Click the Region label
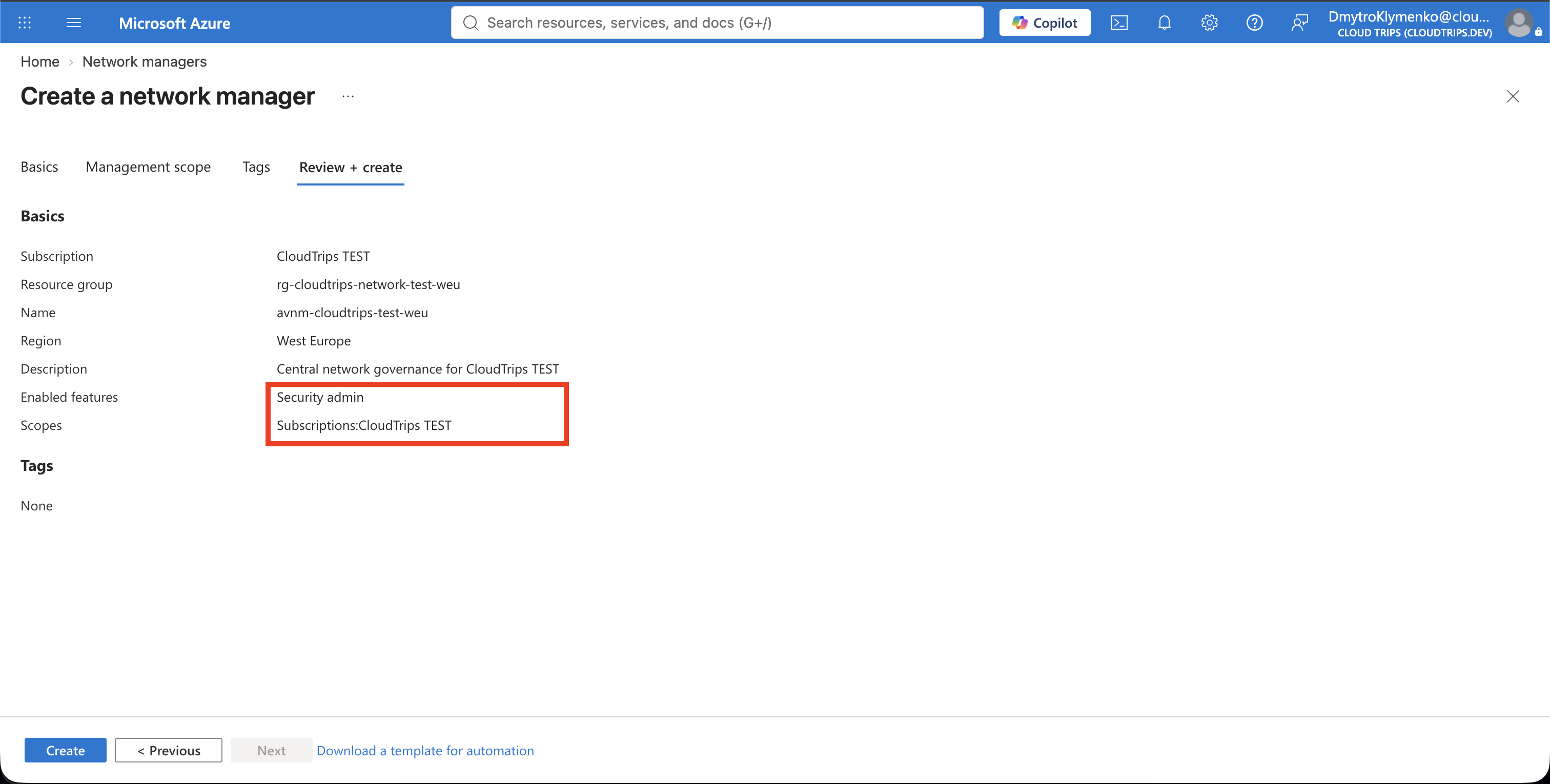Image resolution: width=1550 pixels, height=784 pixels. [41, 341]
